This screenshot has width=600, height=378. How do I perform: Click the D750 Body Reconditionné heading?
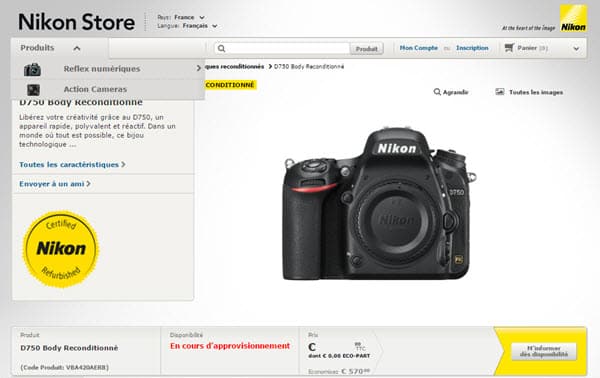pyautogui.click(x=81, y=103)
